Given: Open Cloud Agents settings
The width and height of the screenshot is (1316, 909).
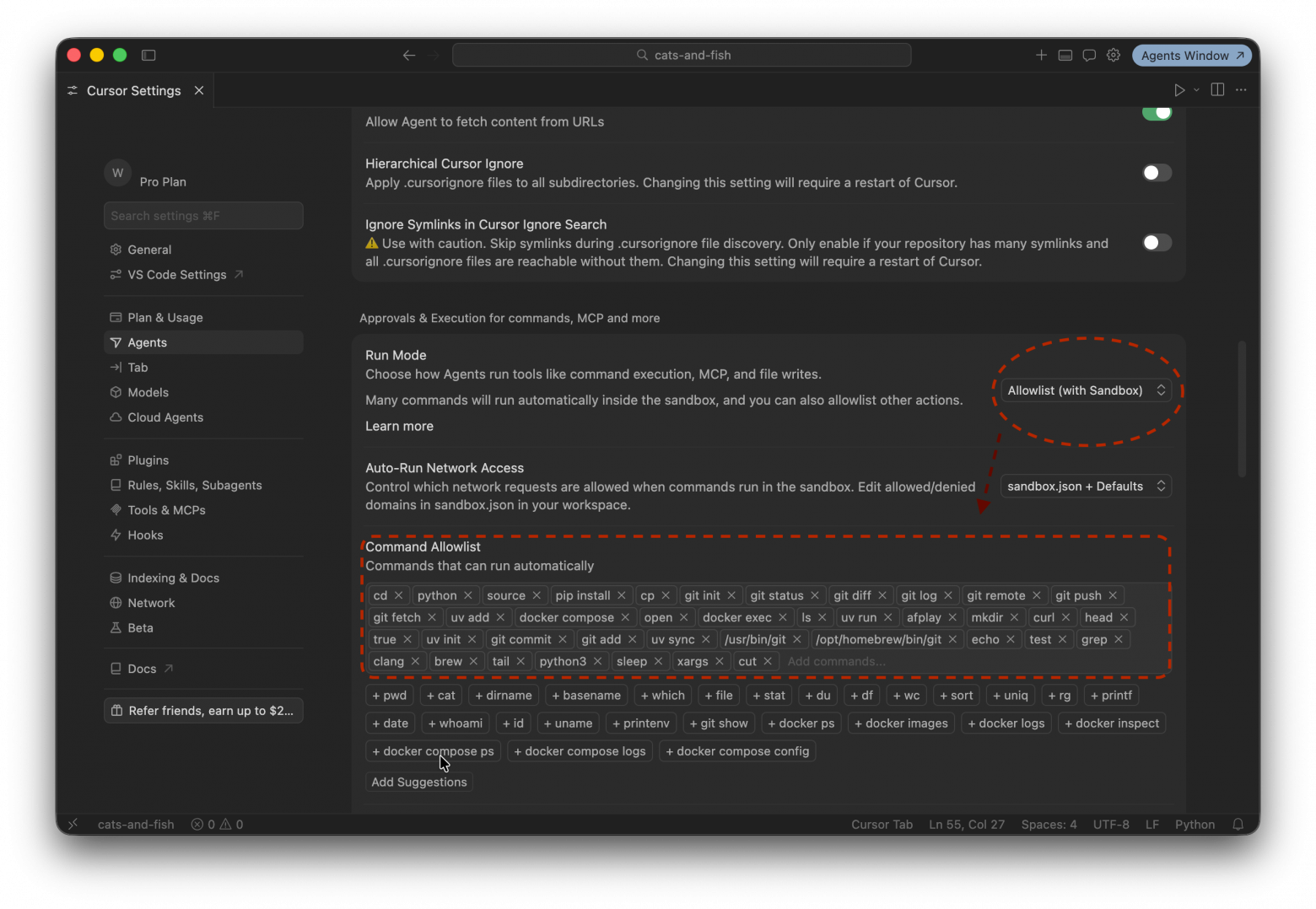Looking at the screenshot, I should tap(203, 417).
